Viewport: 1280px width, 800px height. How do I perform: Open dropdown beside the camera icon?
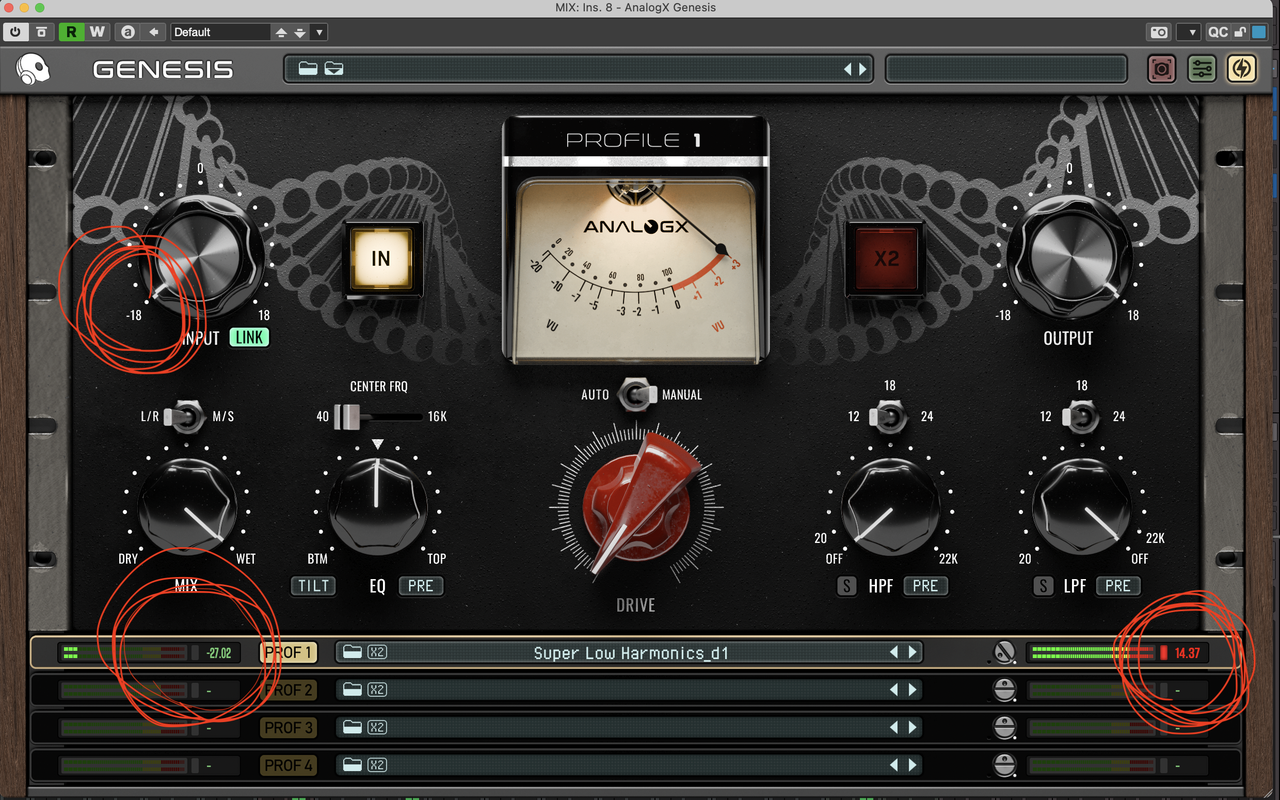1189,32
